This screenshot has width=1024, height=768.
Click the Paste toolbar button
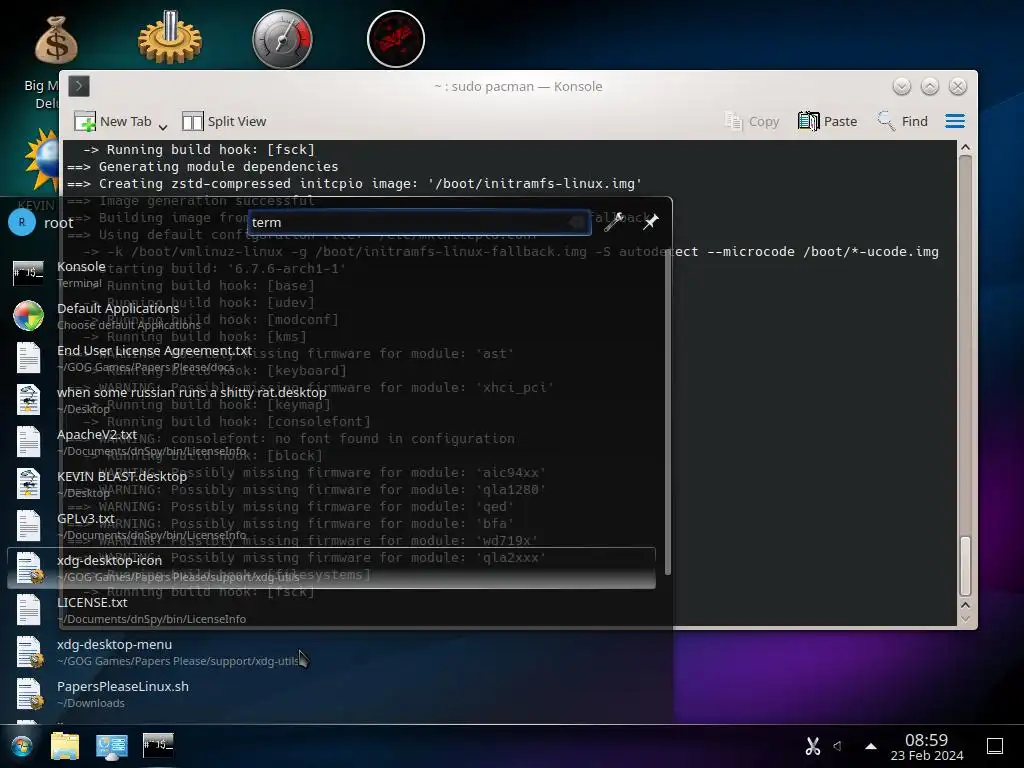(x=827, y=121)
